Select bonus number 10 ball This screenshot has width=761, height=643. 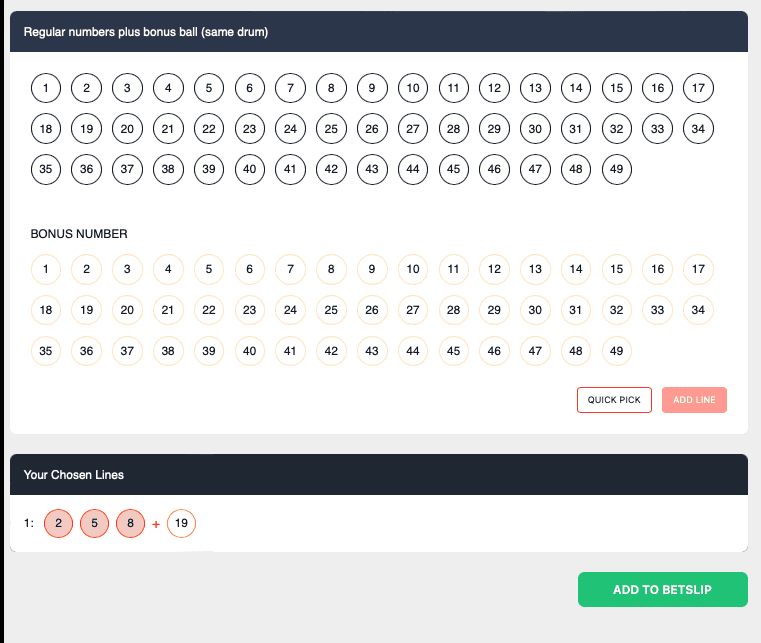click(x=413, y=269)
